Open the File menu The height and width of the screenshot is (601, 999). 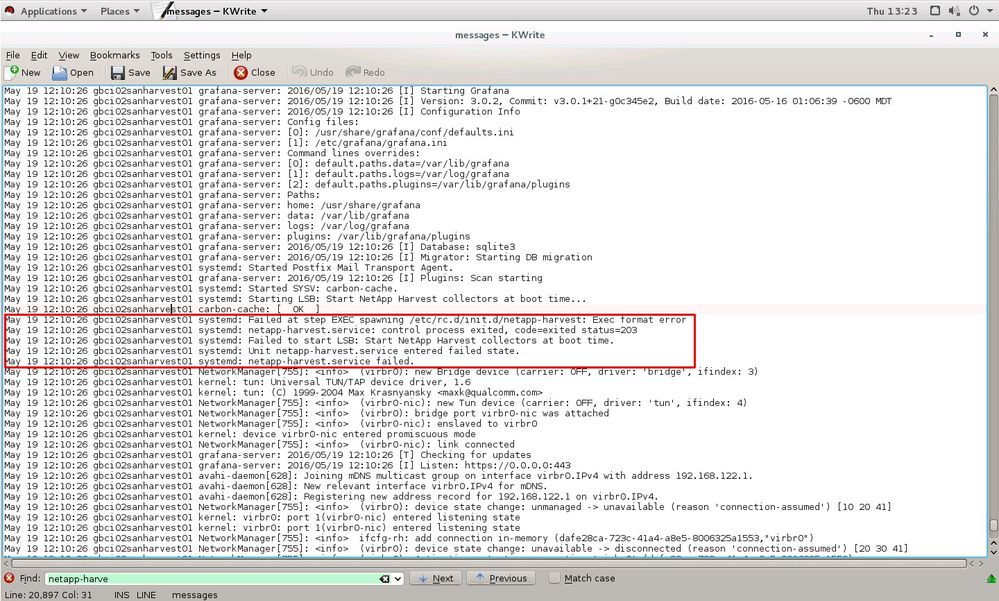click(13, 55)
